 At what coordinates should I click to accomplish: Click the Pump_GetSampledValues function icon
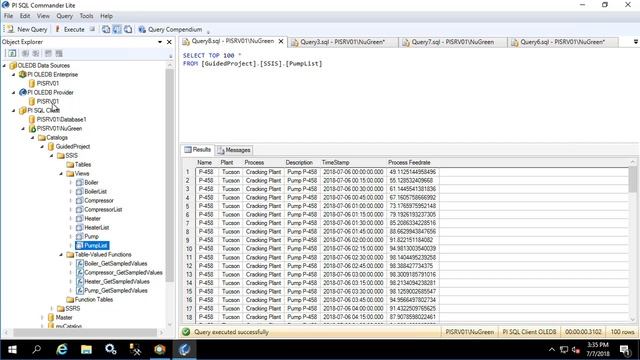click(80, 291)
